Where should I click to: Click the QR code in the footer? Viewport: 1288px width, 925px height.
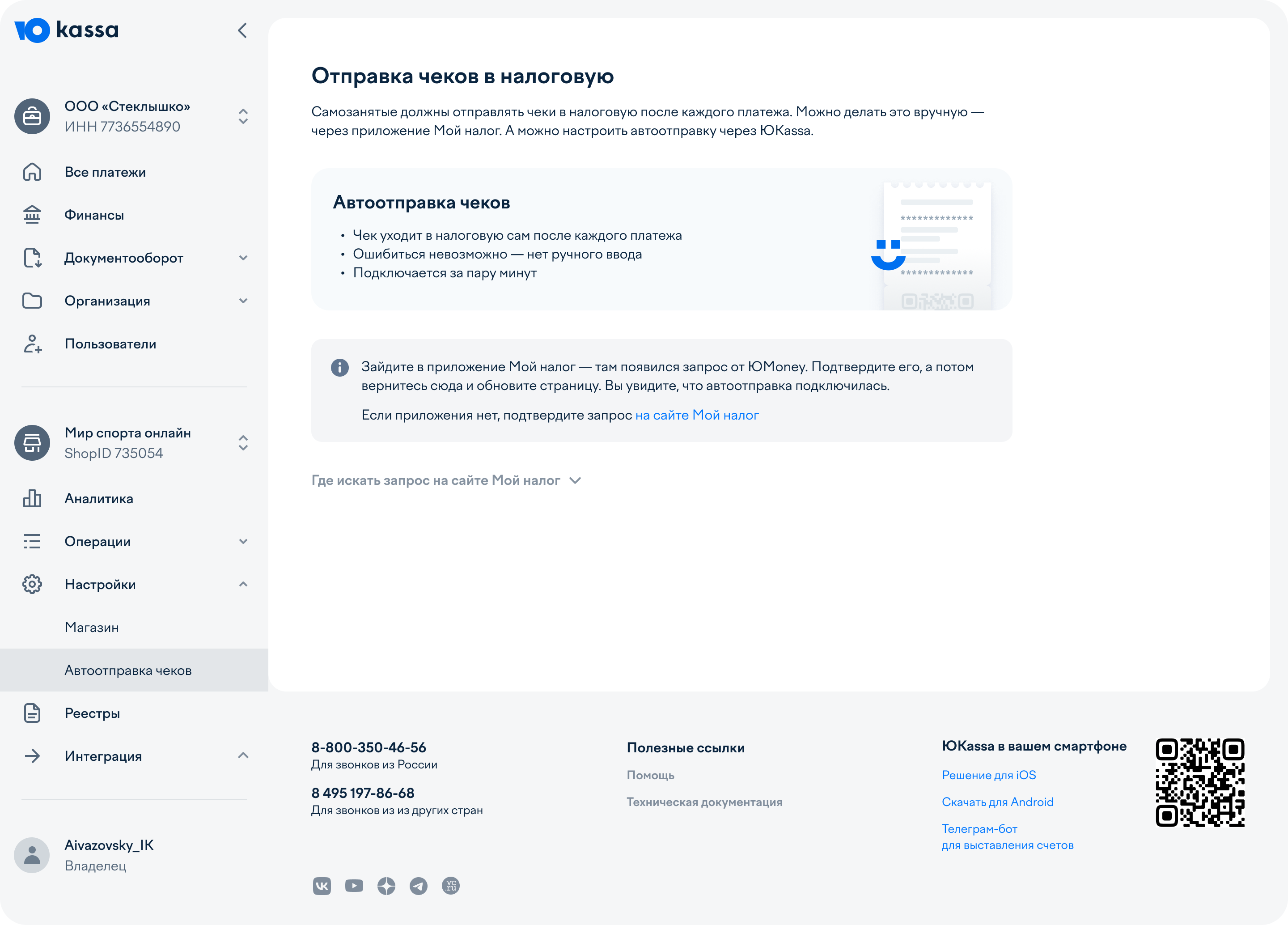[1200, 782]
